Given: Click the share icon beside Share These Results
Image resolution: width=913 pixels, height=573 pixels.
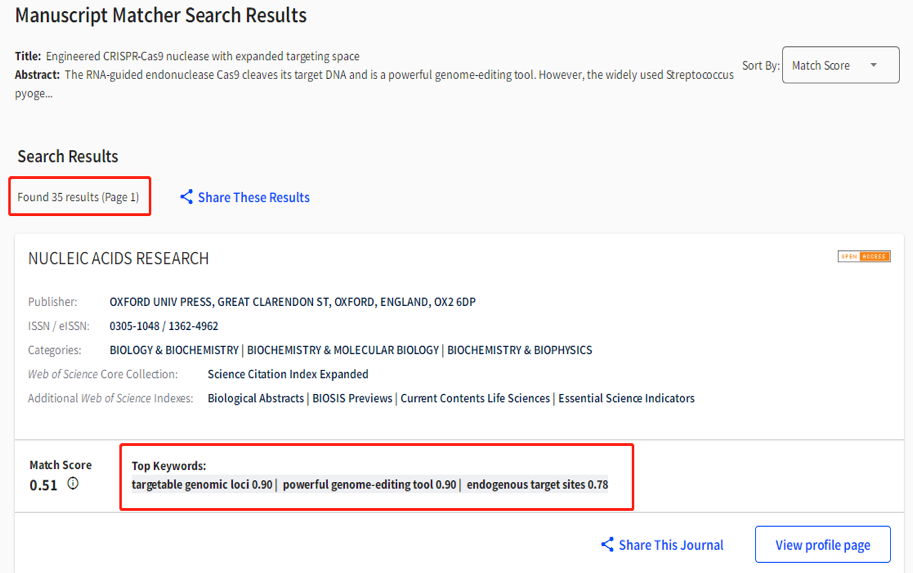Looking at the screenshot, I should point(186,197).
